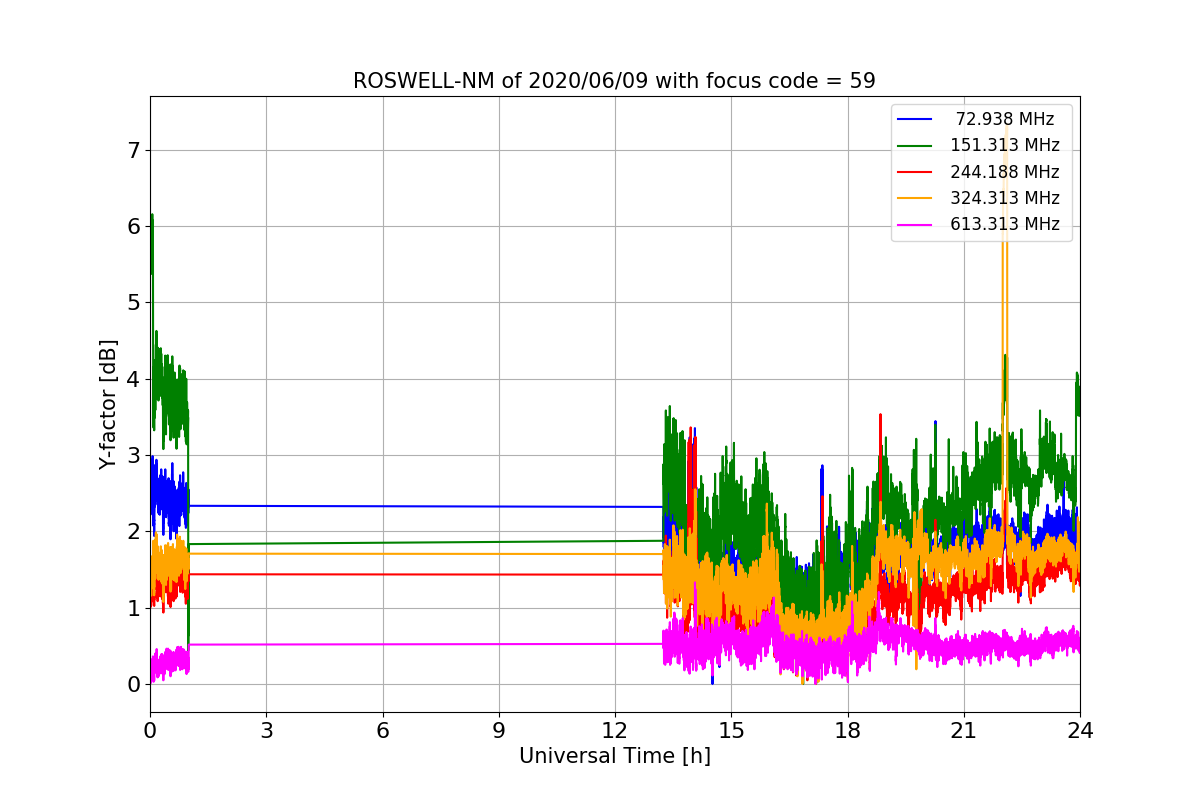Click y-axis tick label 1

pyautogui.click(x=133, y=608)
